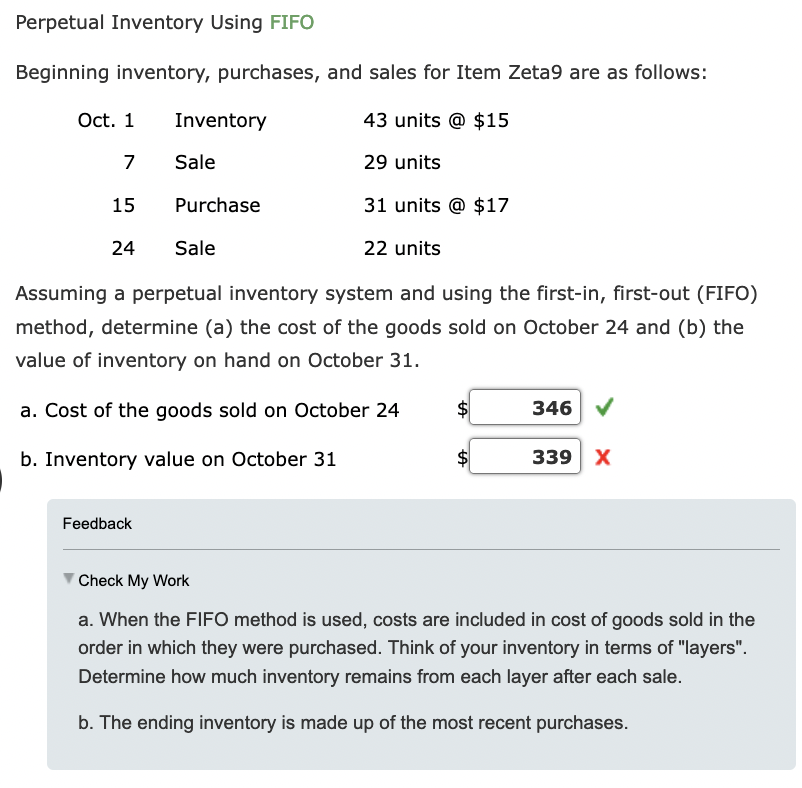Click the disclosure triangle before Check My Work
The width and height of the screenshot is (802, 788).
coord(67,580)
